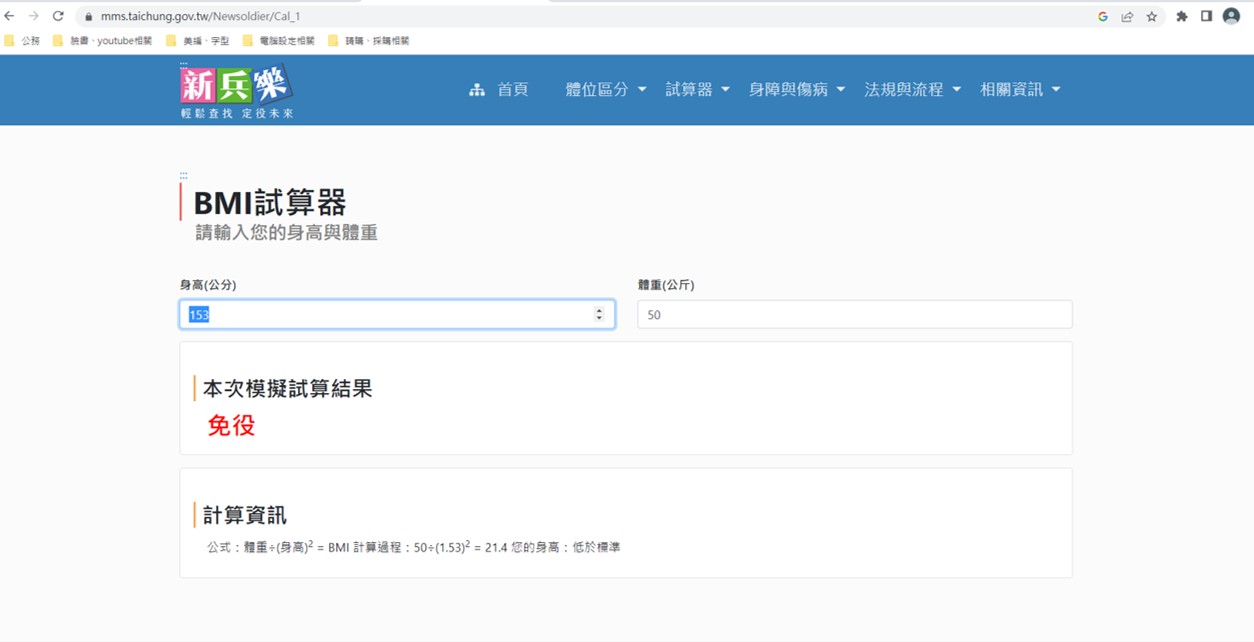The image size is (1254, 642).
Task: Open the Chrome profile avatar
Action: click(x=1231, y=16)
